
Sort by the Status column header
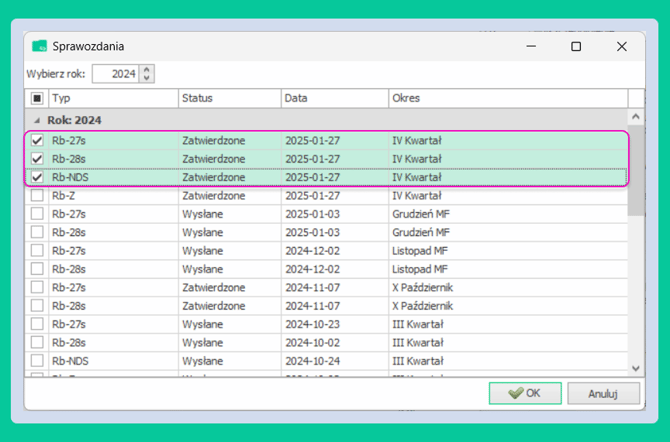click(x=230, y=98)
